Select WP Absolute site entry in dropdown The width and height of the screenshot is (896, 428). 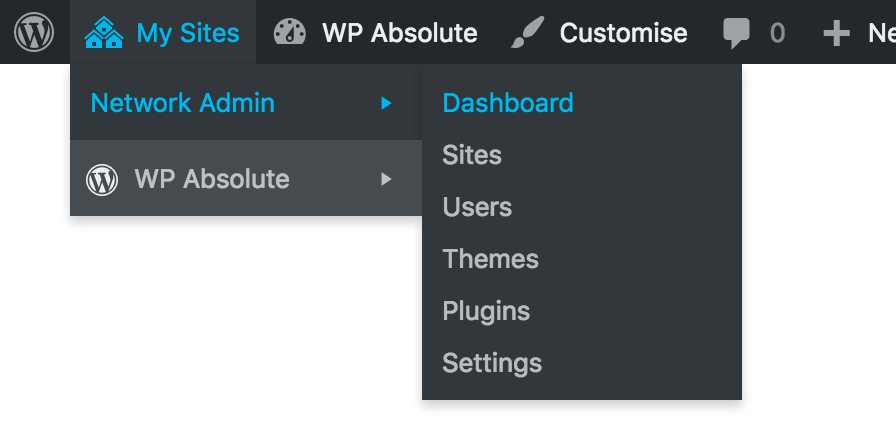point(246,178)
